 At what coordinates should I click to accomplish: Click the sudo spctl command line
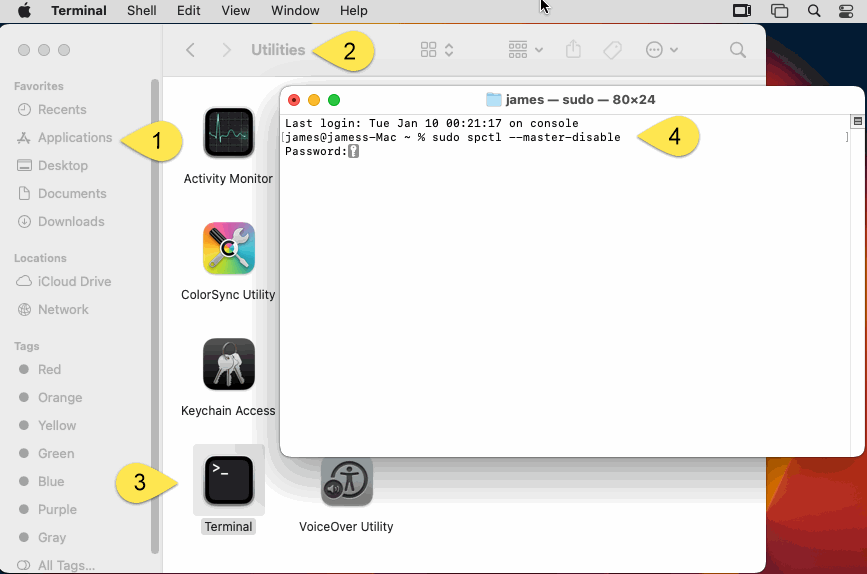526,137
